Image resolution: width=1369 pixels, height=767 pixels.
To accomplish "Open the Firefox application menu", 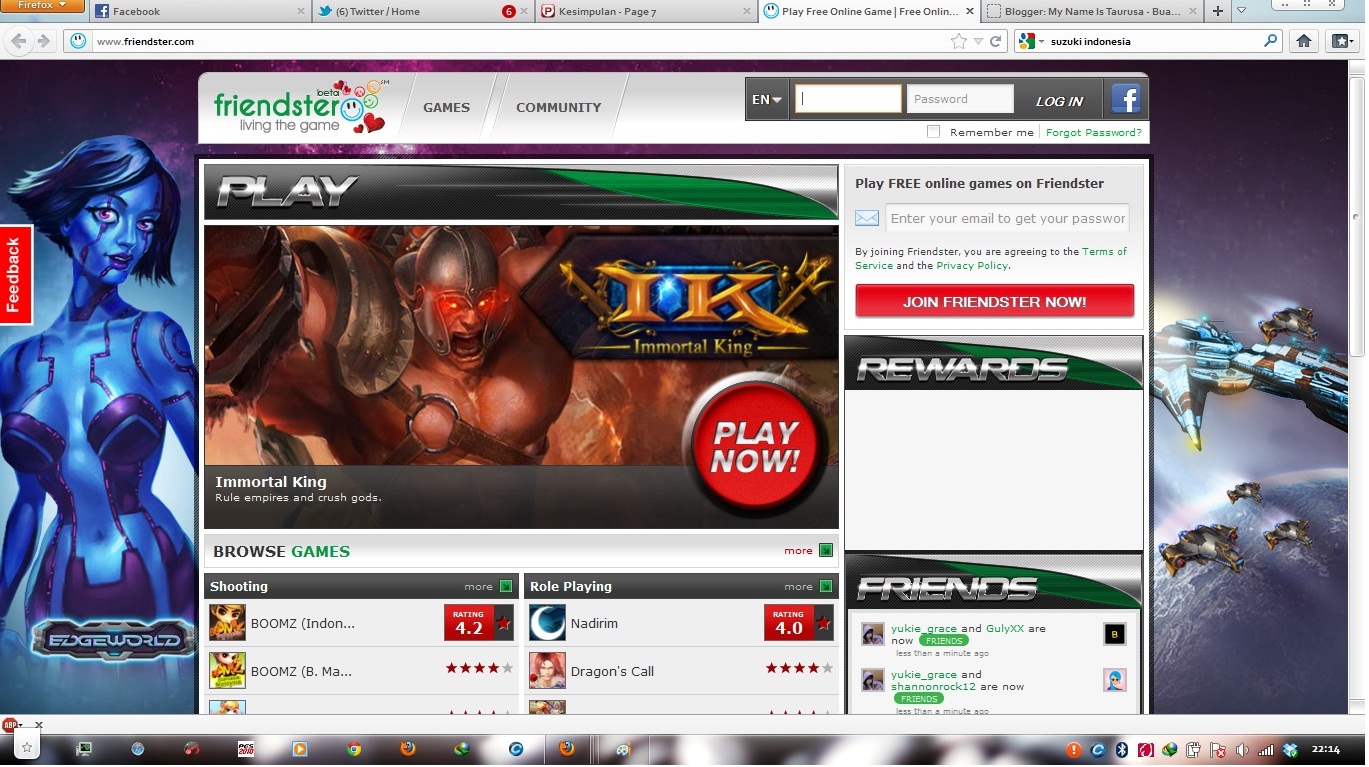I will [x=42, y=6].
